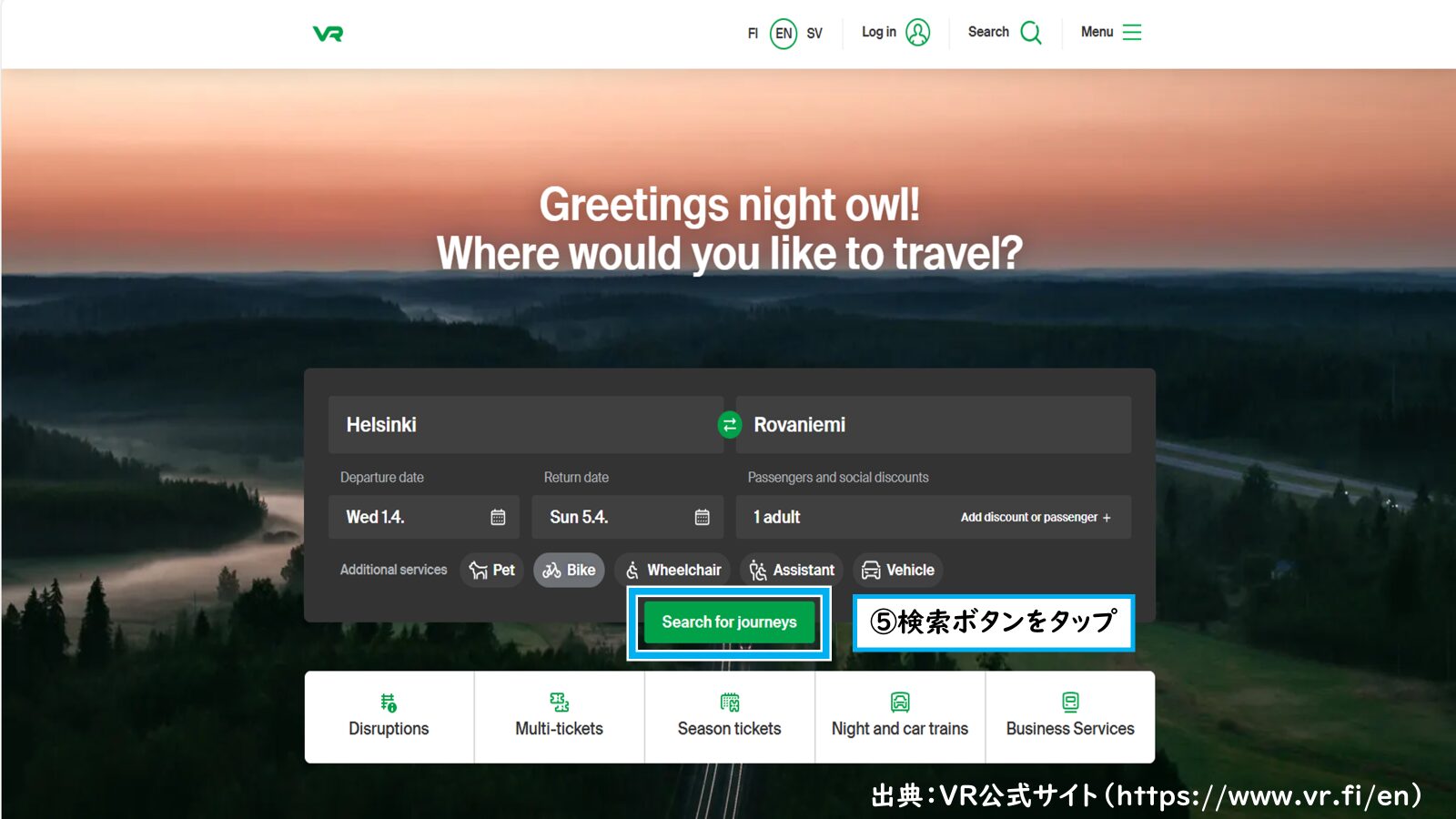Swap departure and destination stations
This screenshot has height=819, width=1456.
[x=730, y=425]
